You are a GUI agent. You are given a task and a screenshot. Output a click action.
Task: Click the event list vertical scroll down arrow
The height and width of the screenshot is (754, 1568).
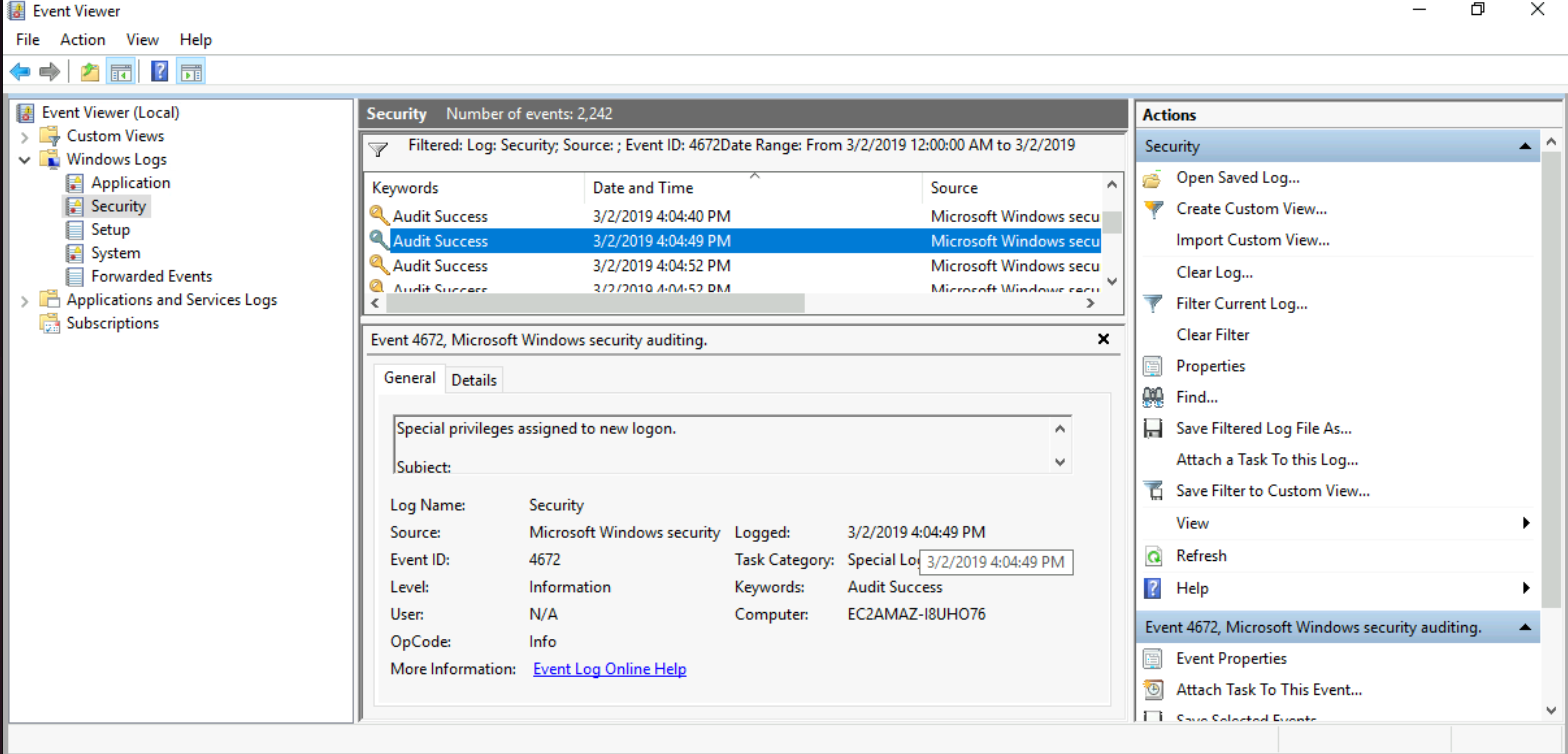1112,281
